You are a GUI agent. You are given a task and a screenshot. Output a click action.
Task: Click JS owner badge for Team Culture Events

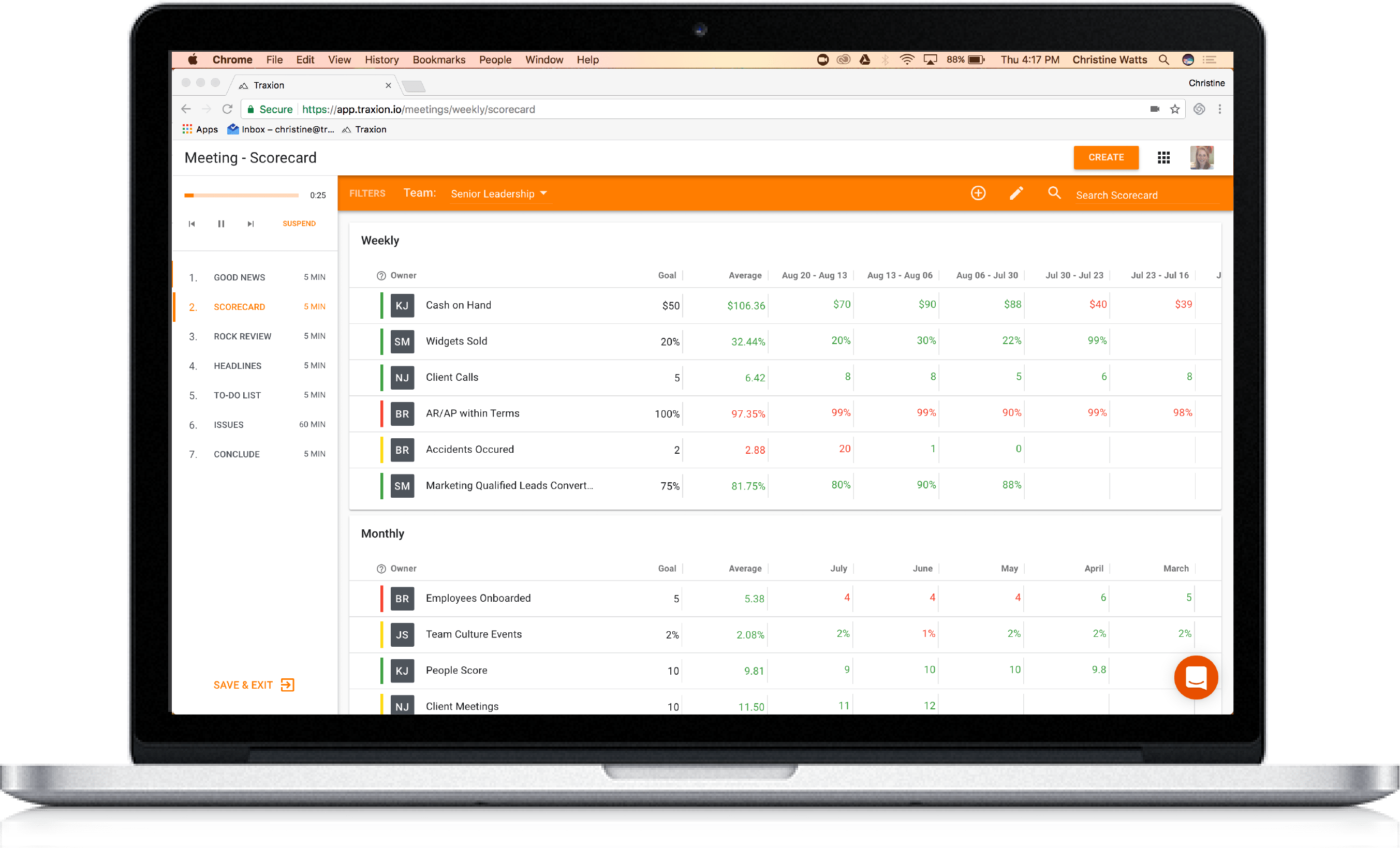[402, 634]
